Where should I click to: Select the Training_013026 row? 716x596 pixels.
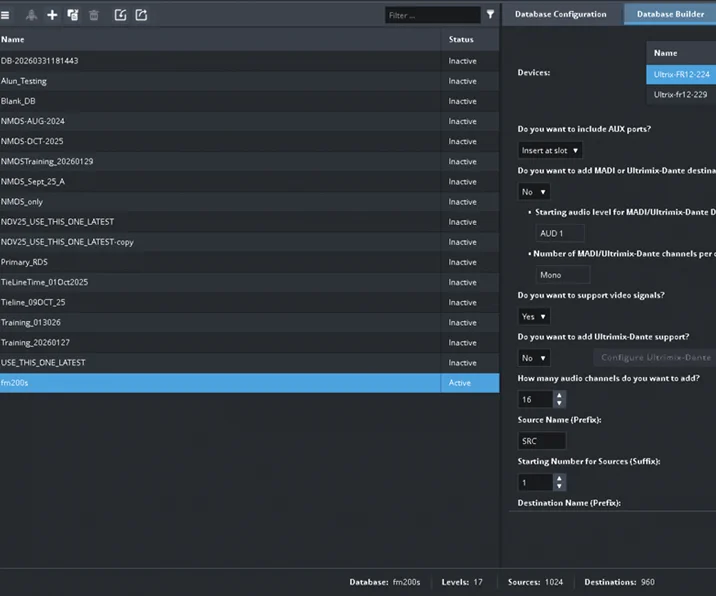point(249,322)
